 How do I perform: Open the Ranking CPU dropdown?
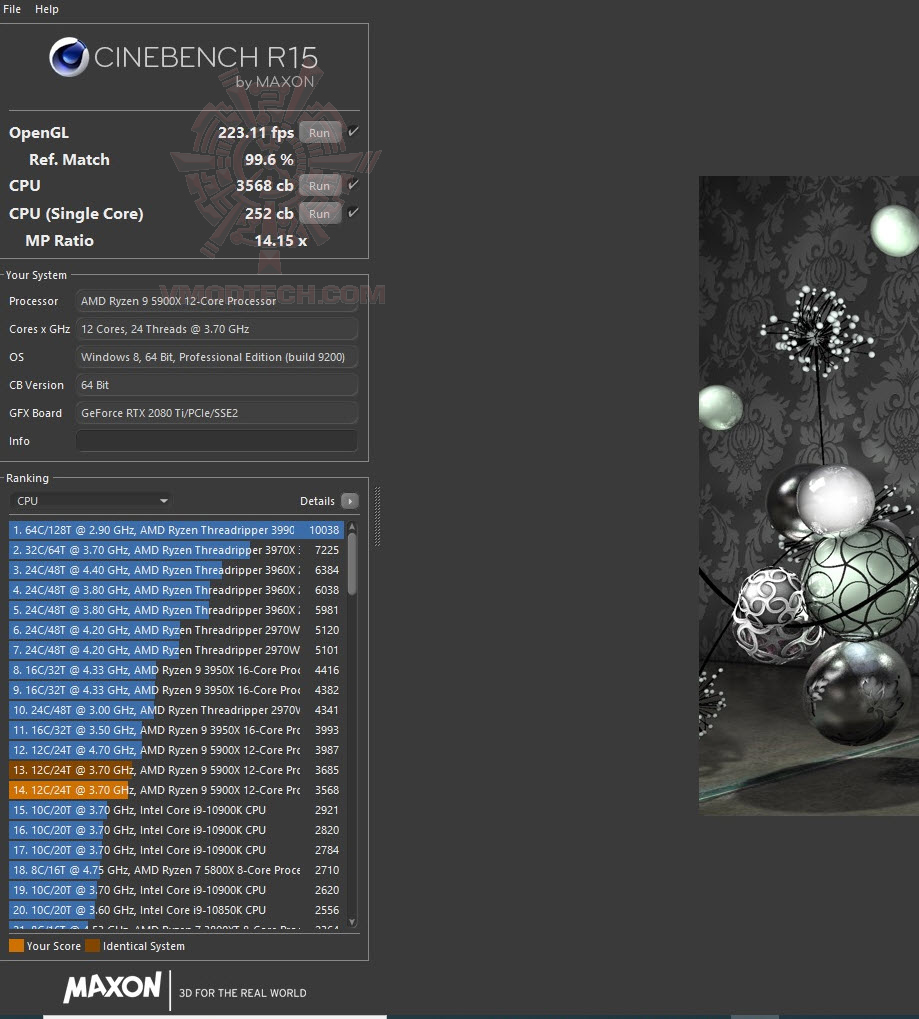(x=91, y=501)
